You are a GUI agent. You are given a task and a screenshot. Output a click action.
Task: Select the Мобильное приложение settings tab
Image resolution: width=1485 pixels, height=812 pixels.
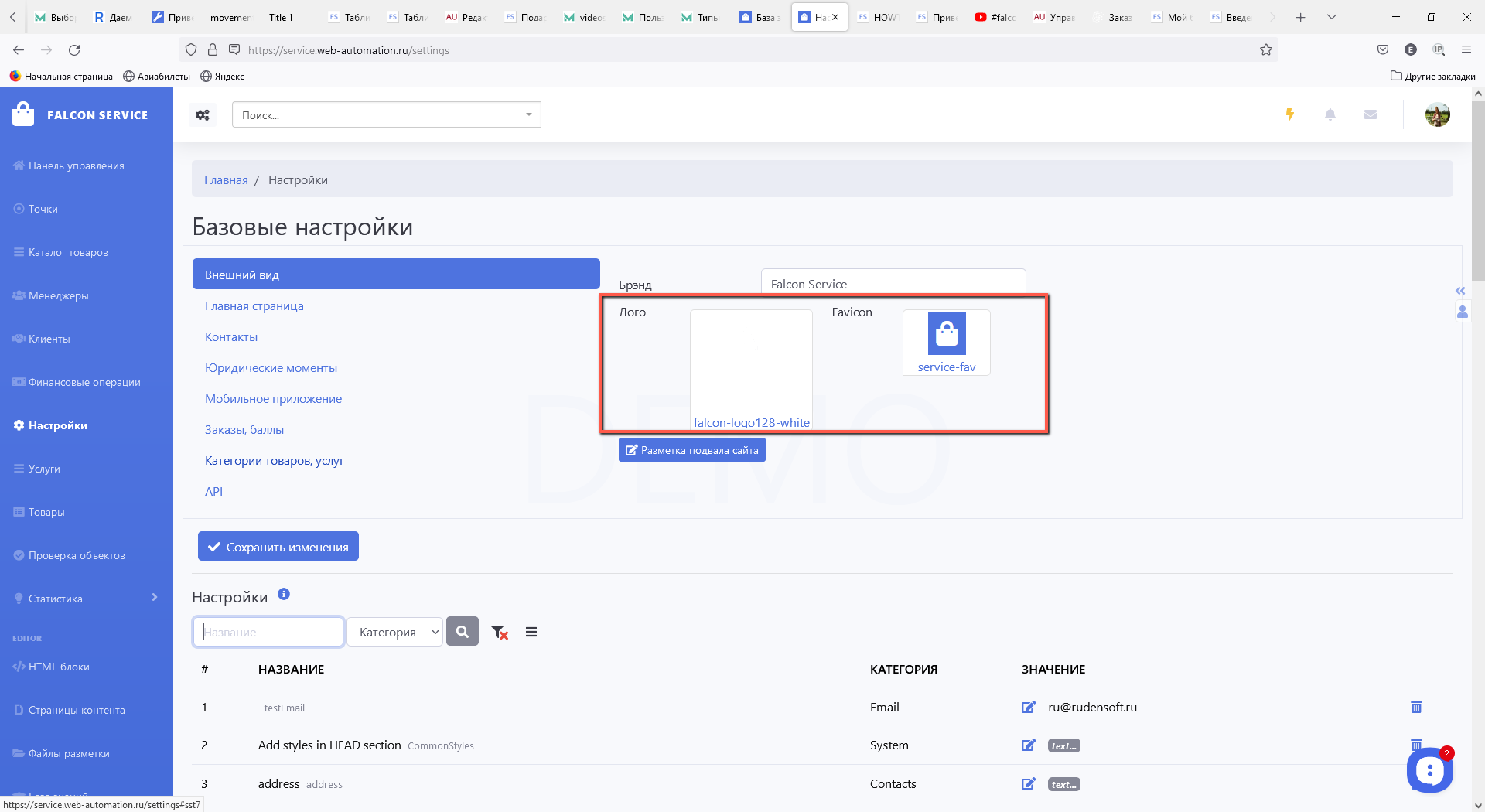[273, 399]
